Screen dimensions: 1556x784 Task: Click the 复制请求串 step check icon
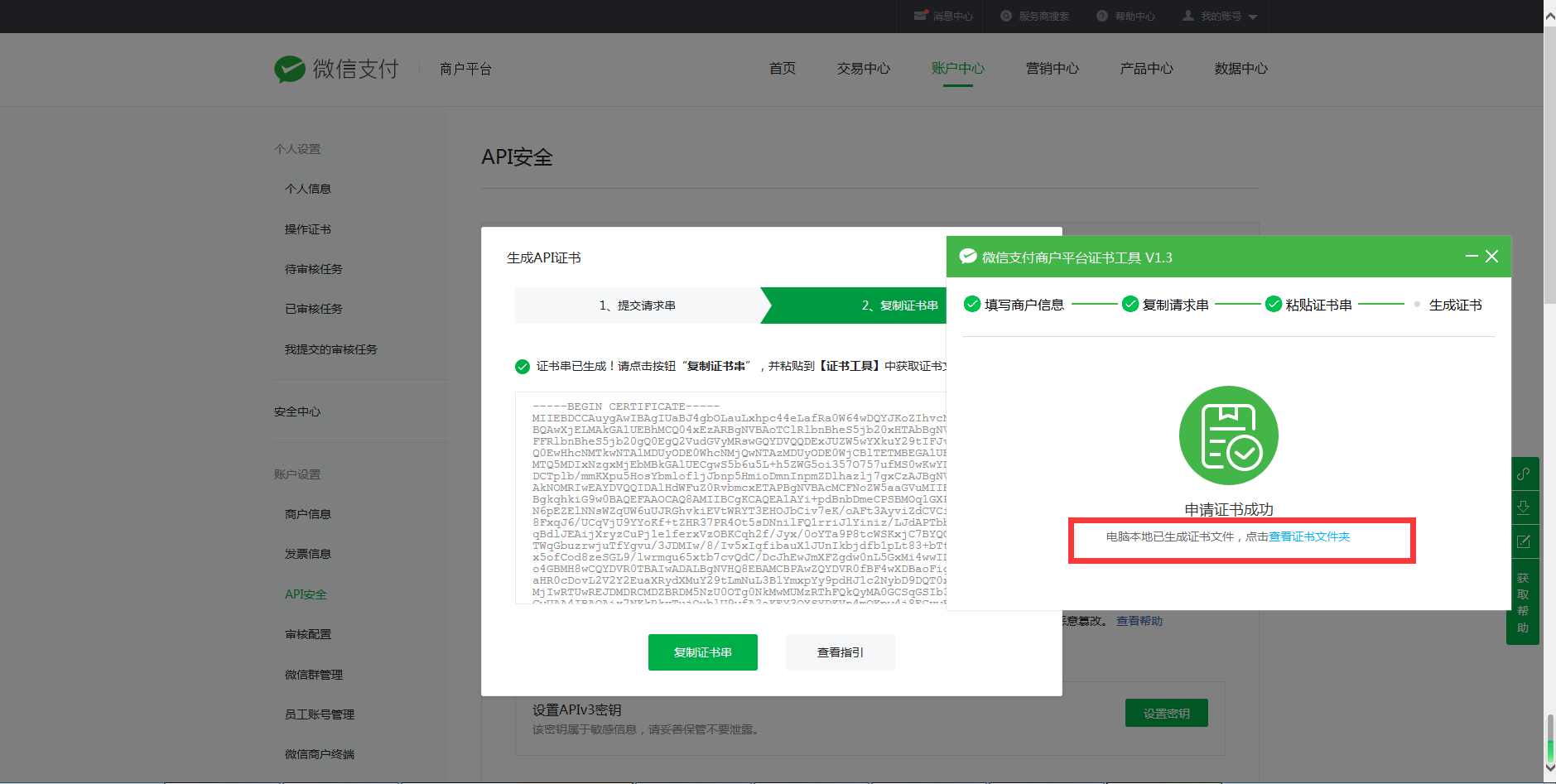(x=1130, y=304)
